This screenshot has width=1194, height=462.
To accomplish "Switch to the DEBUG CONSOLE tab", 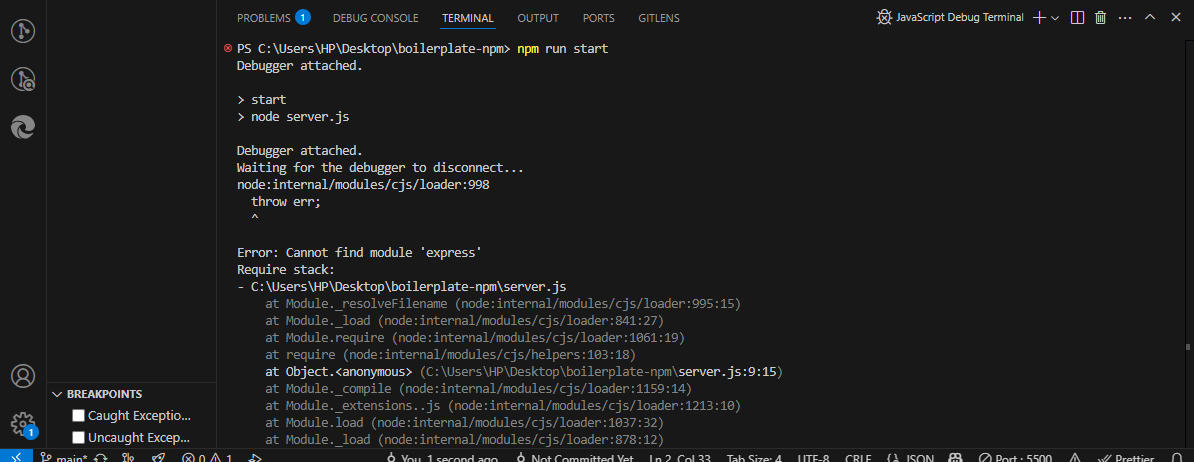I will pos(375,18).
